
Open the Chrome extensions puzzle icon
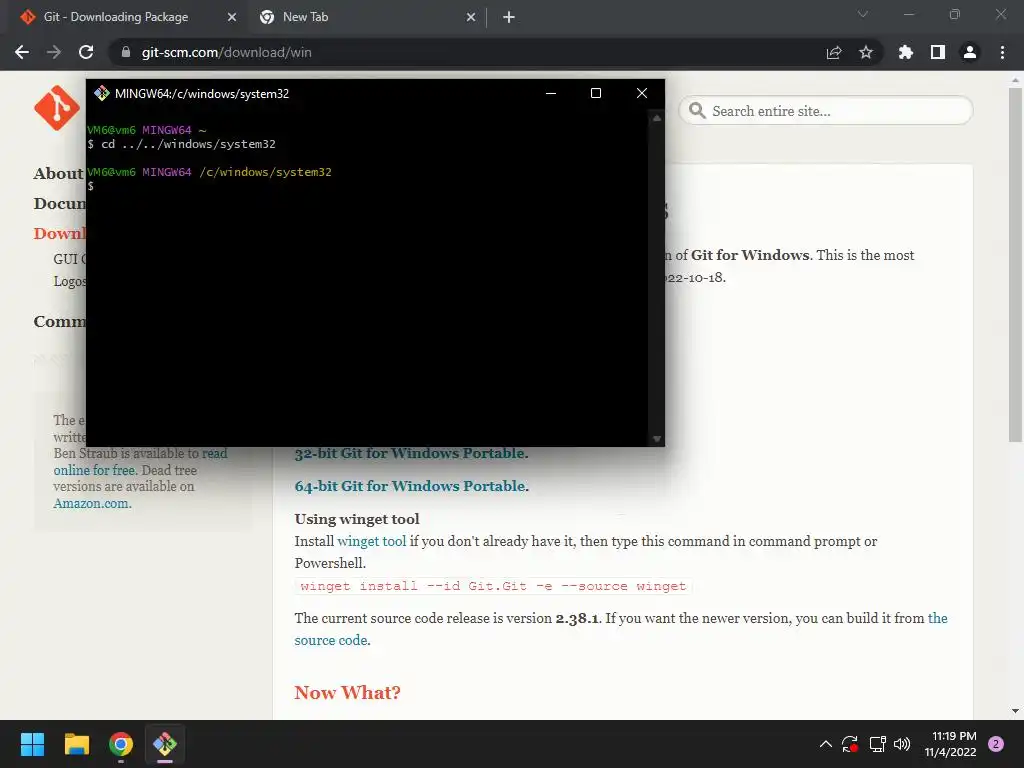(906, 52)
